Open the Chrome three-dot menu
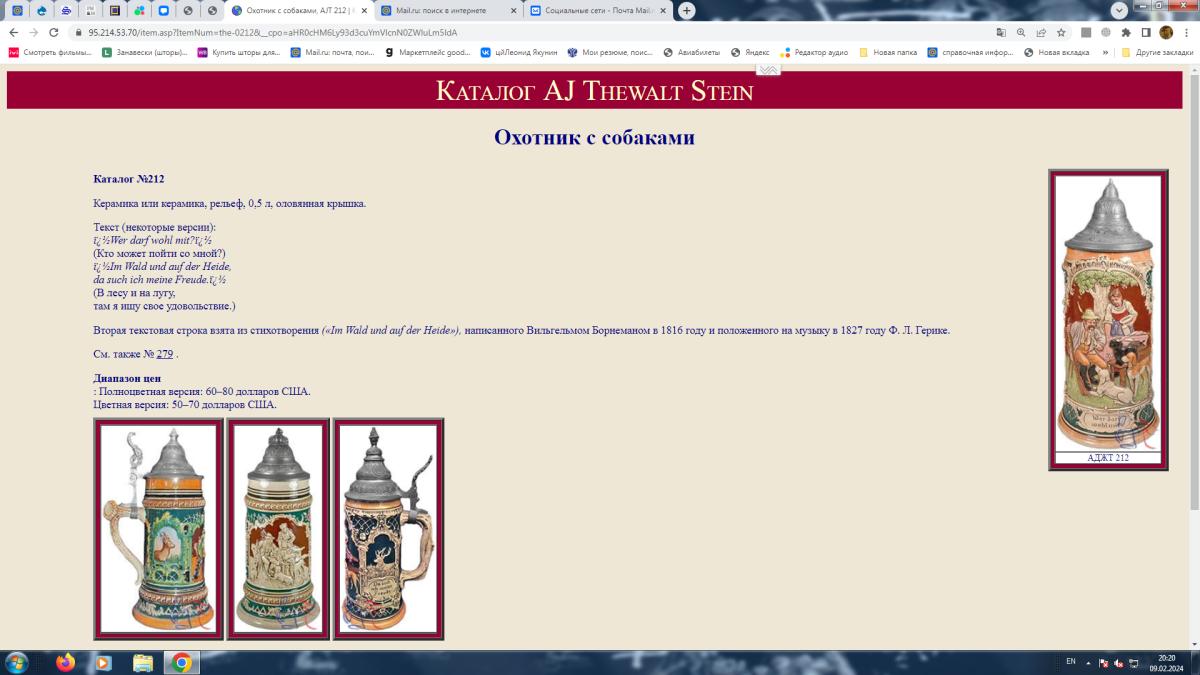Screen dimensions: 1200x675 1186,32
